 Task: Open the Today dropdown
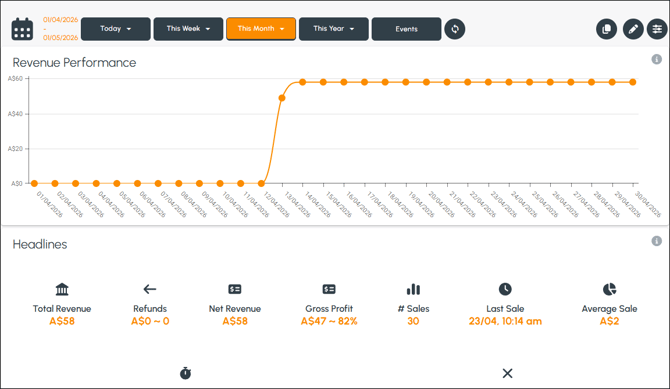point(116,29)
